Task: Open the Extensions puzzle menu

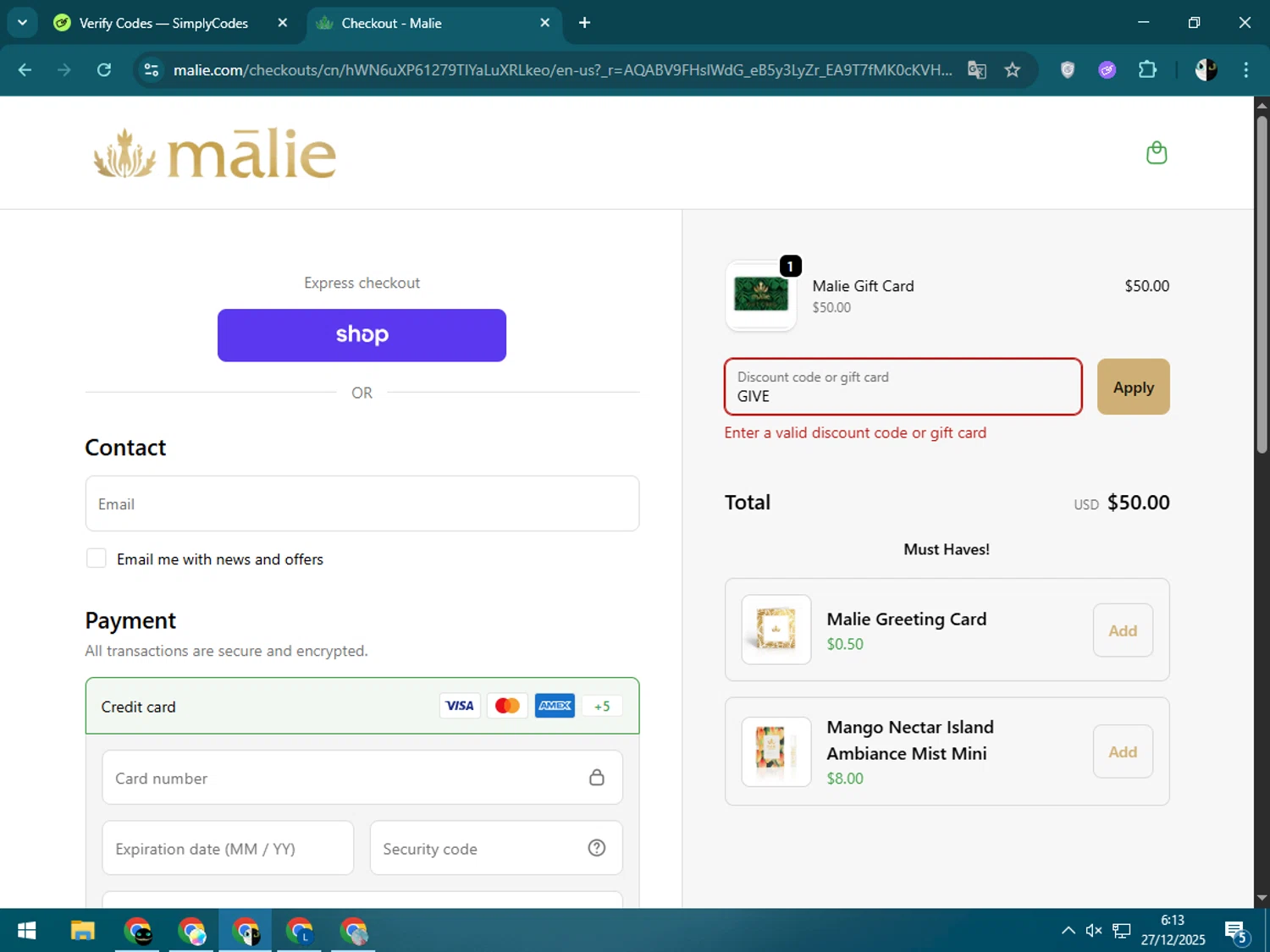Action: coord(1147,70)
